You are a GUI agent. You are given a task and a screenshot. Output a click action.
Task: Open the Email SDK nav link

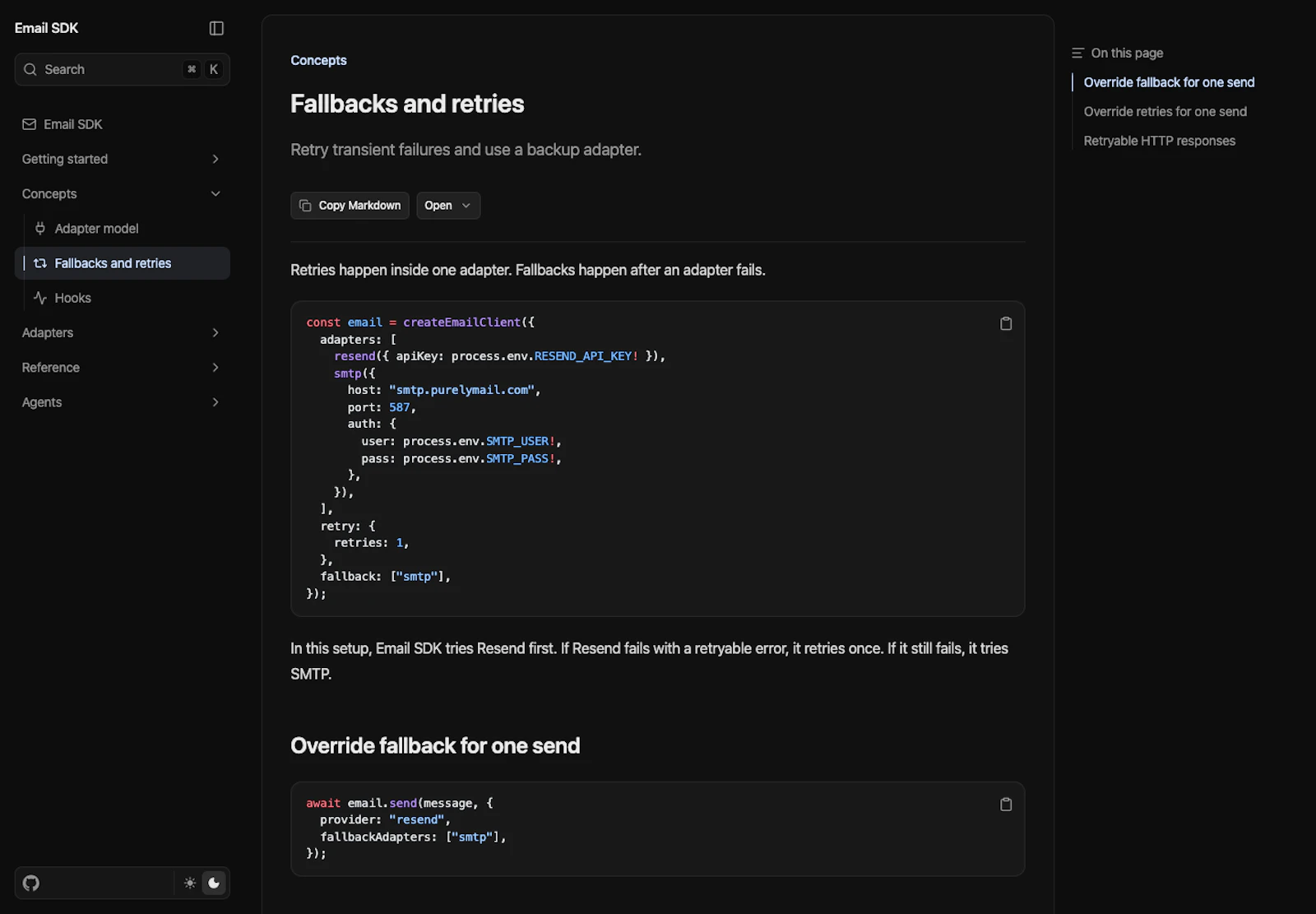pyautogui.click(x=122, y=124)
